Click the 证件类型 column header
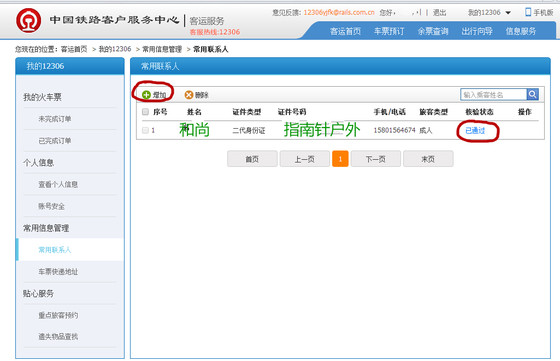Viewport: 560px width, 361px height. coord(247,112)
